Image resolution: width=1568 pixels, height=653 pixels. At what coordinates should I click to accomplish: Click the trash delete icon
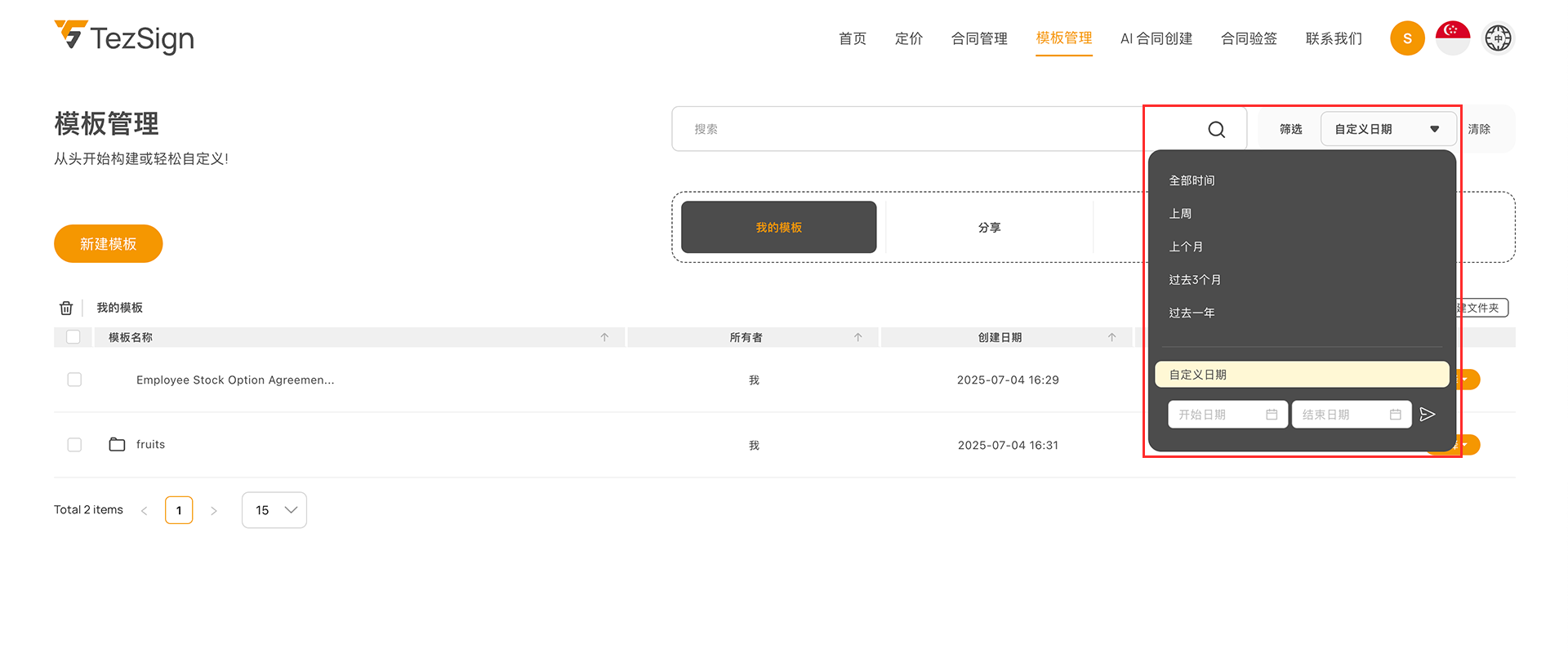[66, 308]
